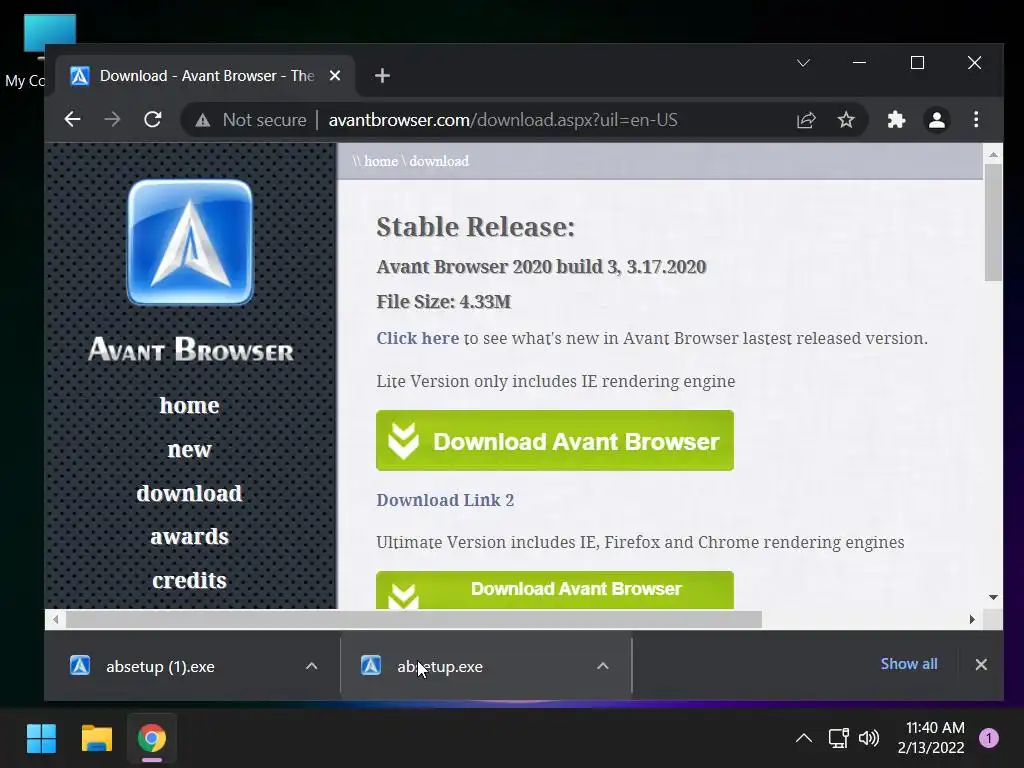The height and width of the screenshot is (768, 1024).
Task: Expand options chevron for absetup (1).exe
Action: 312,666
